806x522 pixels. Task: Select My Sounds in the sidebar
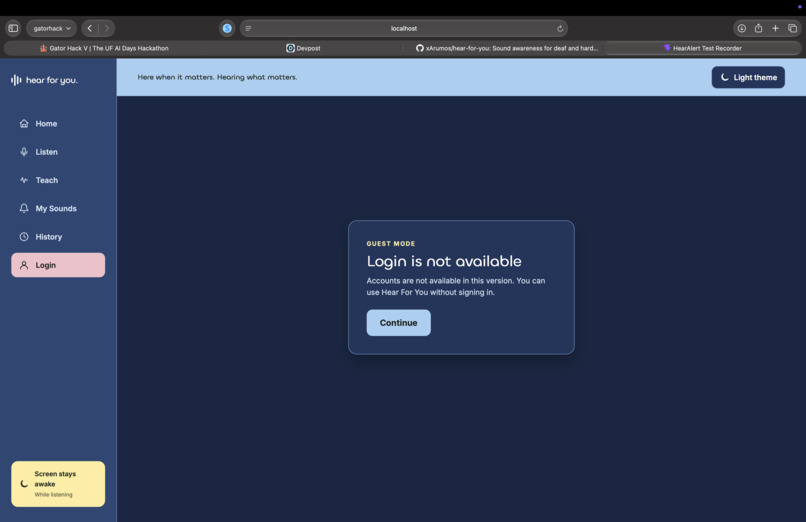[58, 209]
